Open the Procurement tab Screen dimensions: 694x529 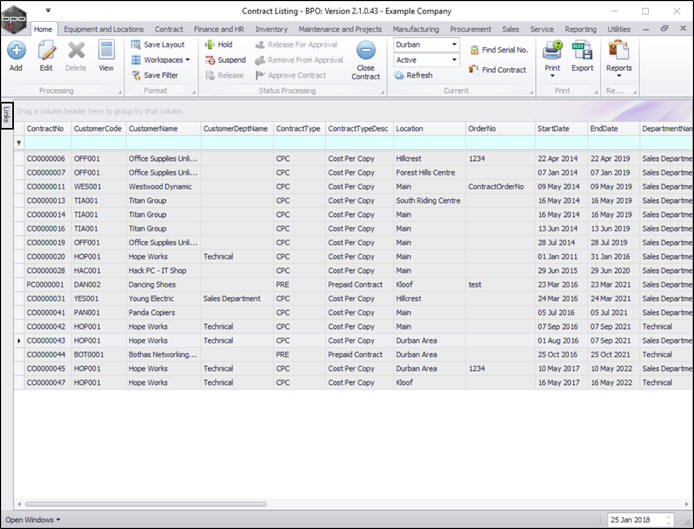(x=470, y=29)
